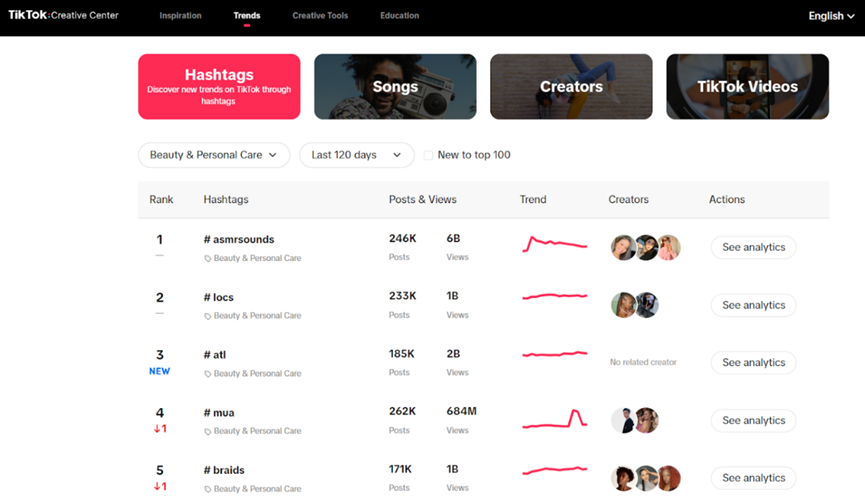This screenshot has height=503, width=865.
Task: Click the asmrsounds trend sparkline chart
Action: pos(554,243)
